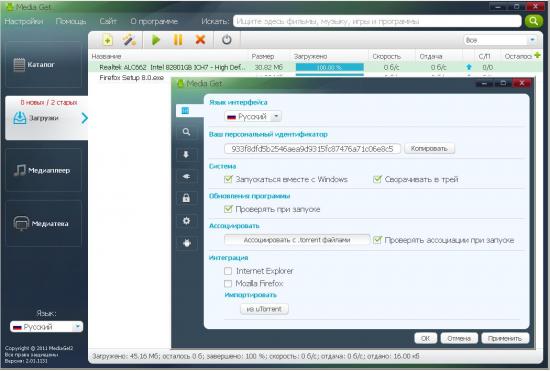Select the Realtek ALC662 download row

point(315,67)
